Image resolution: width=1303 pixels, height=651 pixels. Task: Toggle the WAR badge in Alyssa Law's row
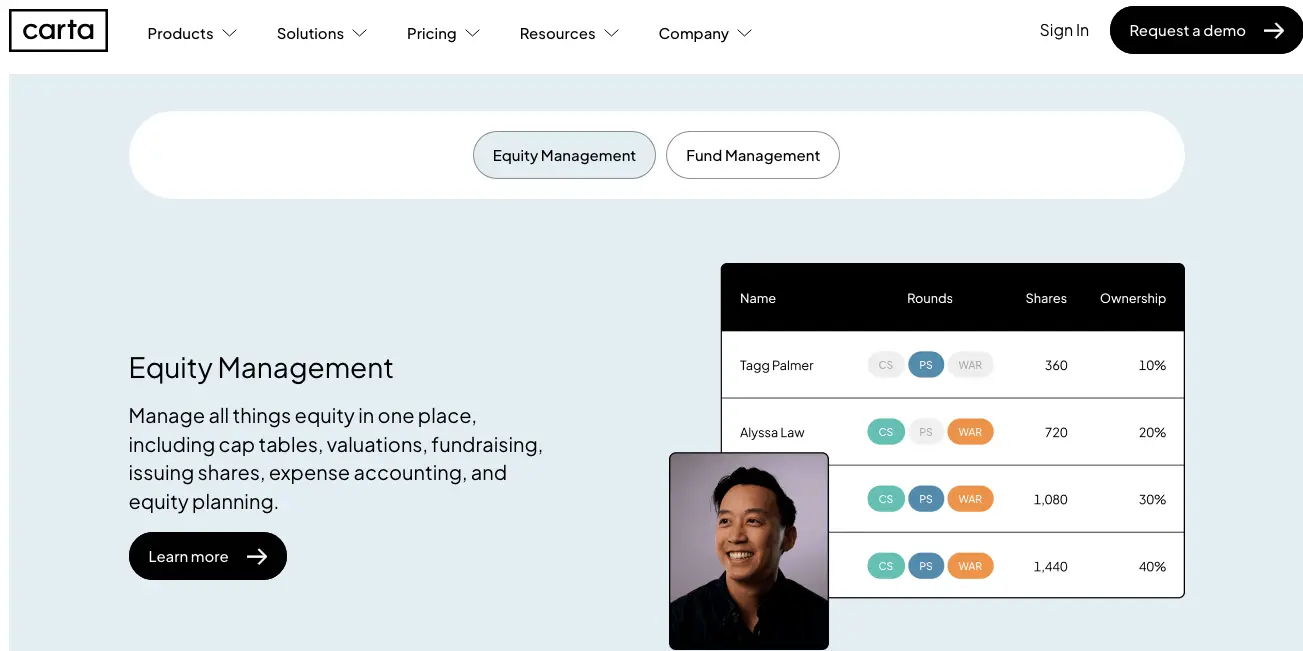pyautogui.click(x=970, y=432)
